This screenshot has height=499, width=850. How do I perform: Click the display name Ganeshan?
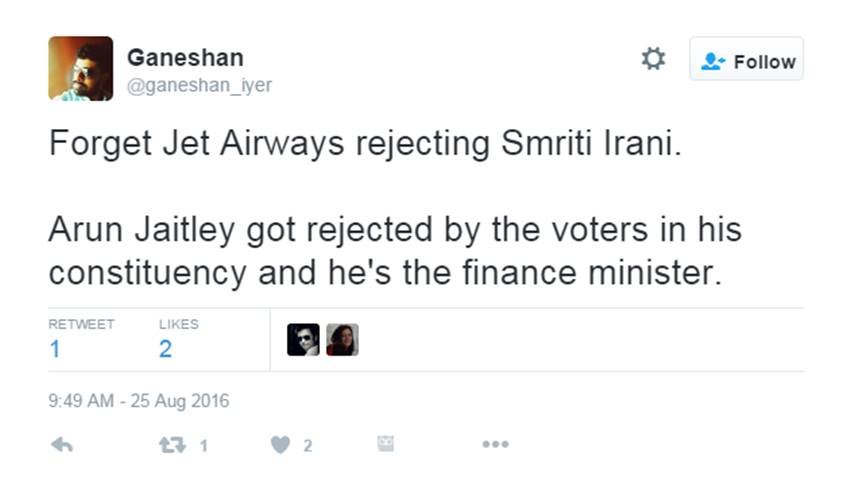coord(185,57)
